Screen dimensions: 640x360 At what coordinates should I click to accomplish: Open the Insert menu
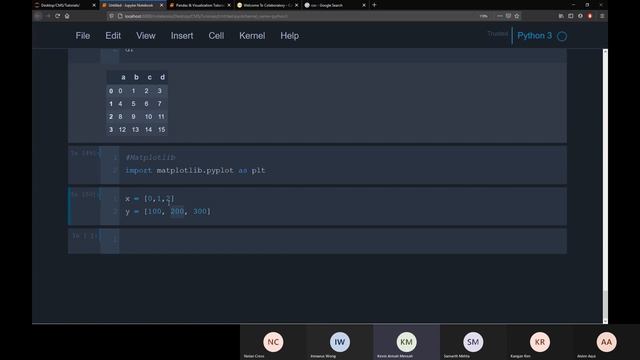(x=182, y=36)
